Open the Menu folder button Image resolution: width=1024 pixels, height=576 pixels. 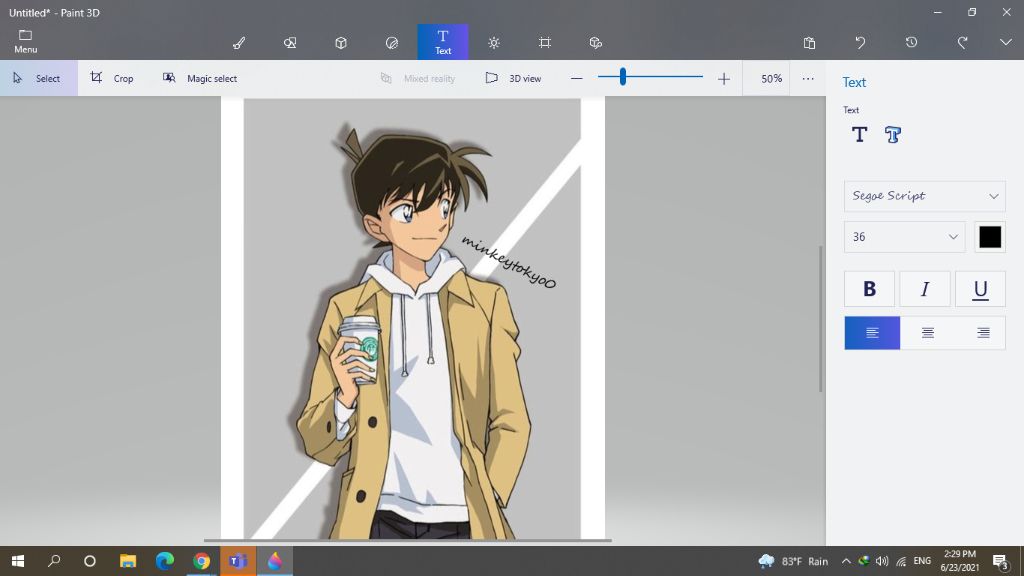[25, 41]
